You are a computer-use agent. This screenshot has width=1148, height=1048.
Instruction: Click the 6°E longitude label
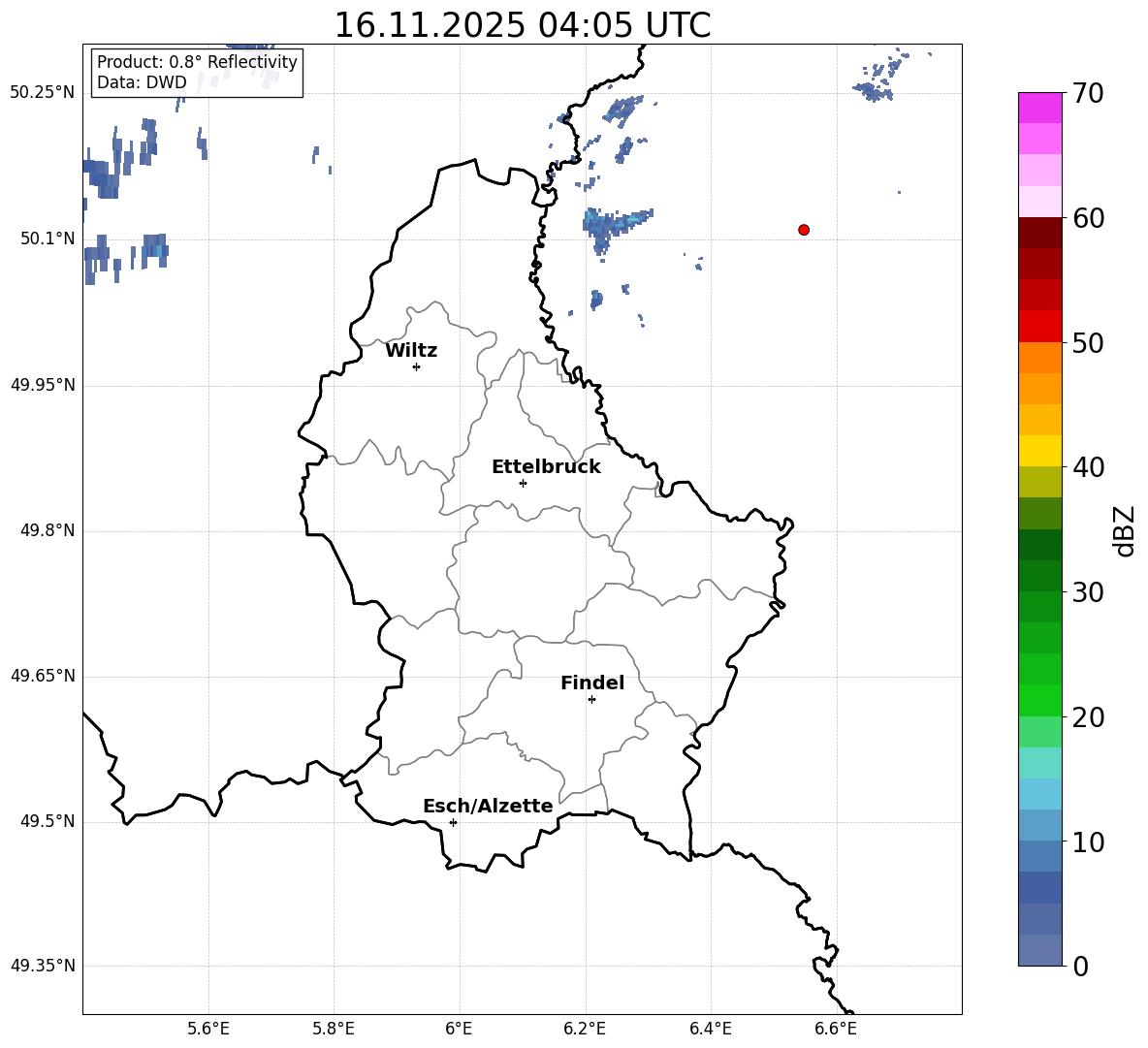tap(459, 1029)
